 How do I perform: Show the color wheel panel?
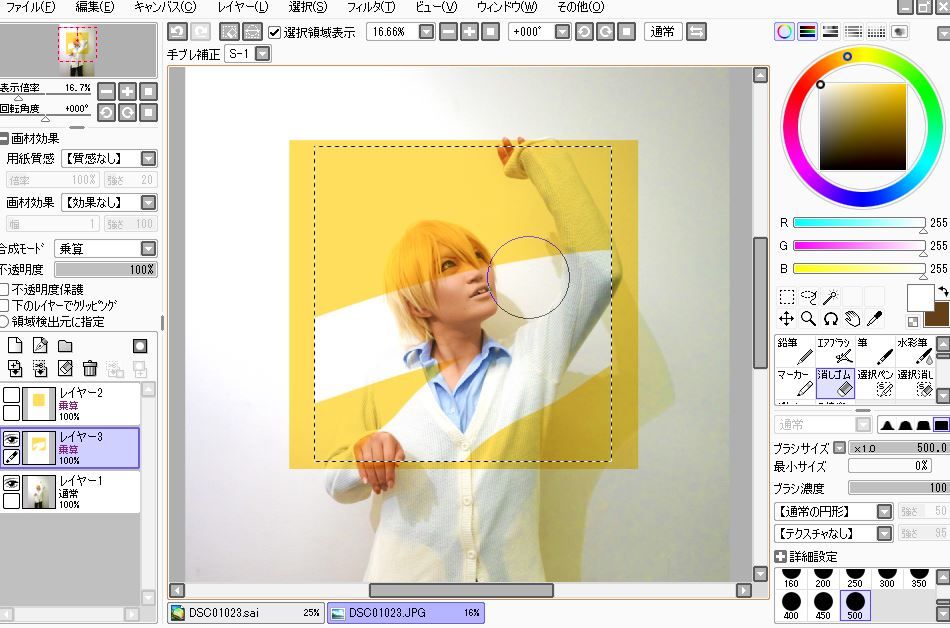[784, 31]
